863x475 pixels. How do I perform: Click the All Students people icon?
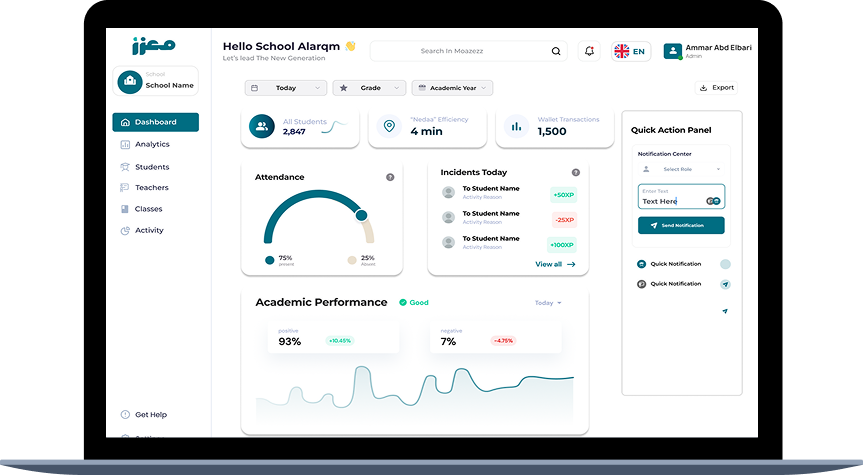[261, 127]
